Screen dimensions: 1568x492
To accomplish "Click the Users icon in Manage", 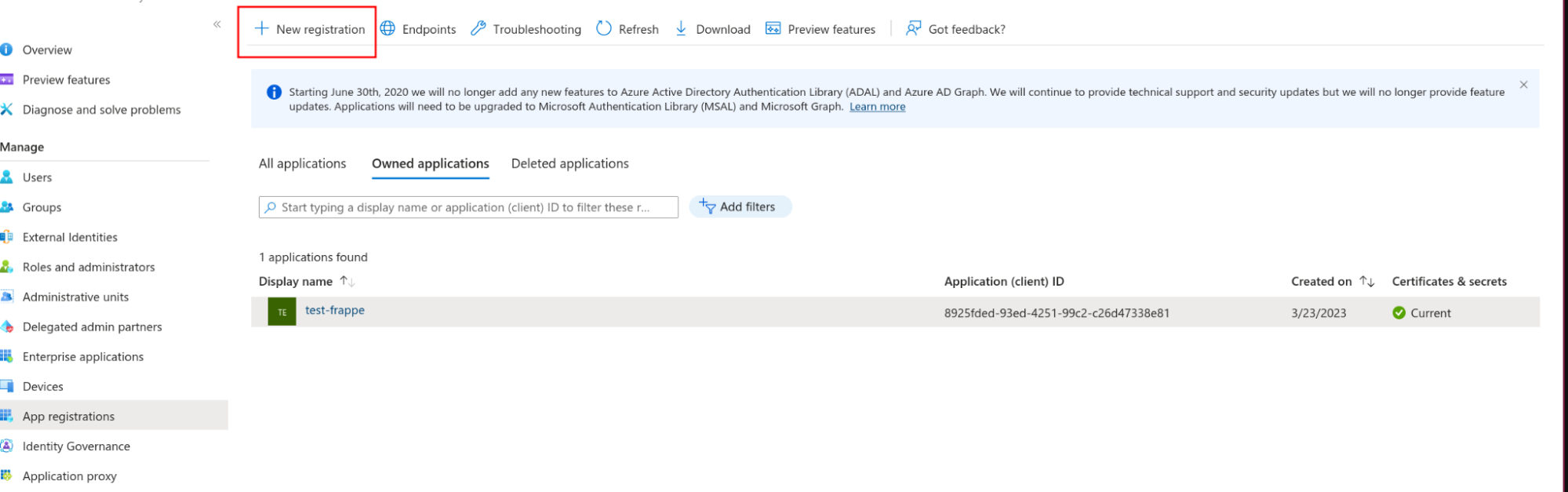I will pyautogui.click(x=6, y=177).
